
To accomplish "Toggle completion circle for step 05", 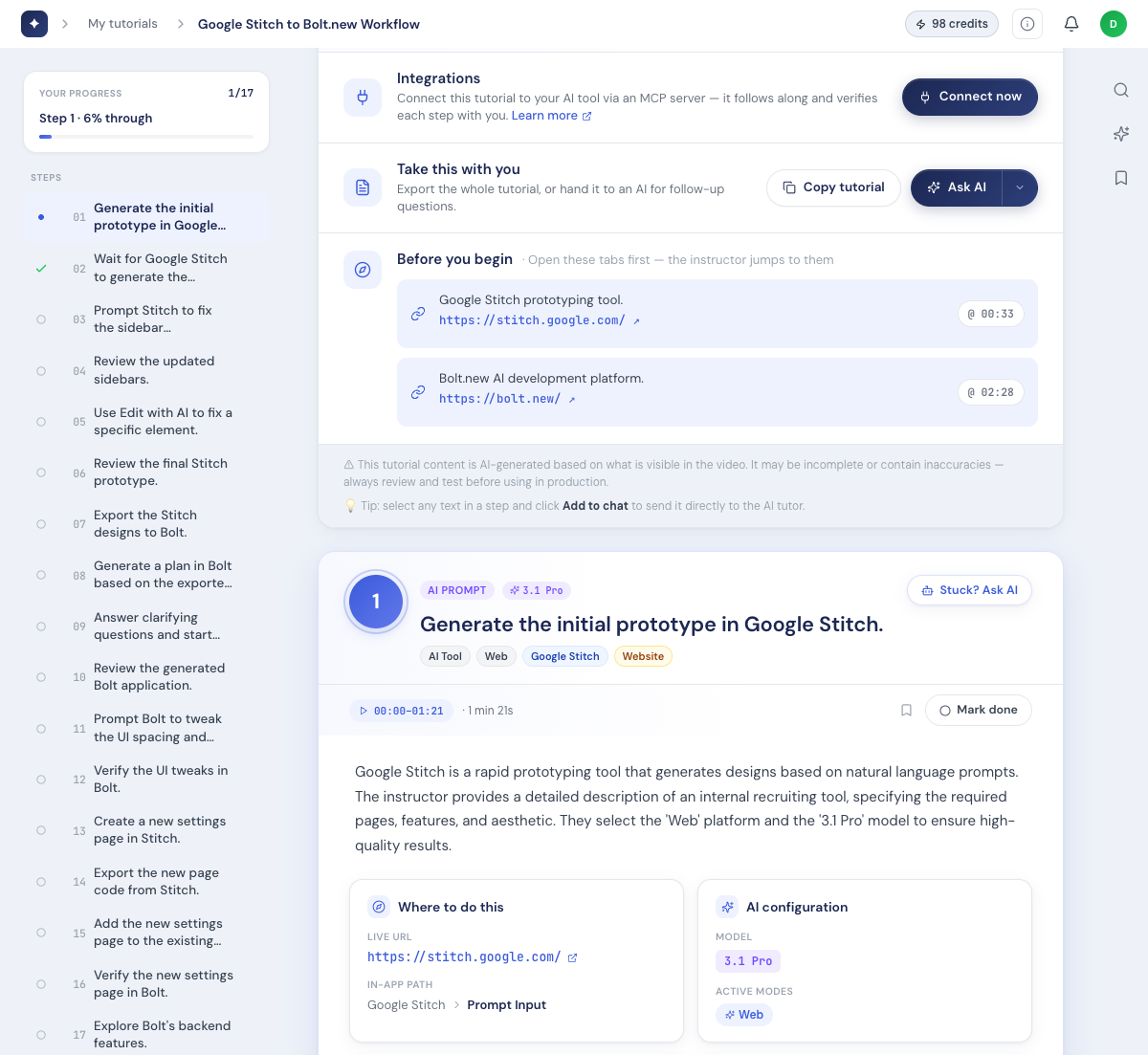I will 41,422.
